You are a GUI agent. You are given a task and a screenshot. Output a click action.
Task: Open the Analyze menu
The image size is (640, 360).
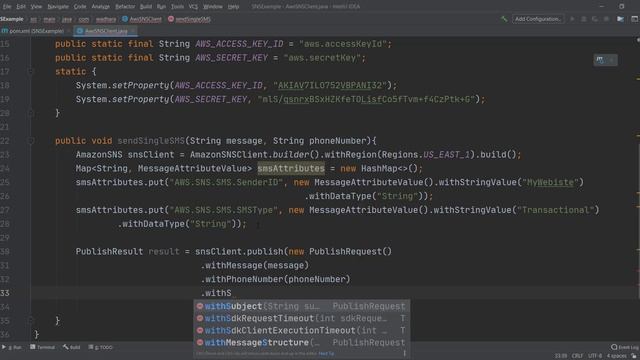(x=100, y=7)
